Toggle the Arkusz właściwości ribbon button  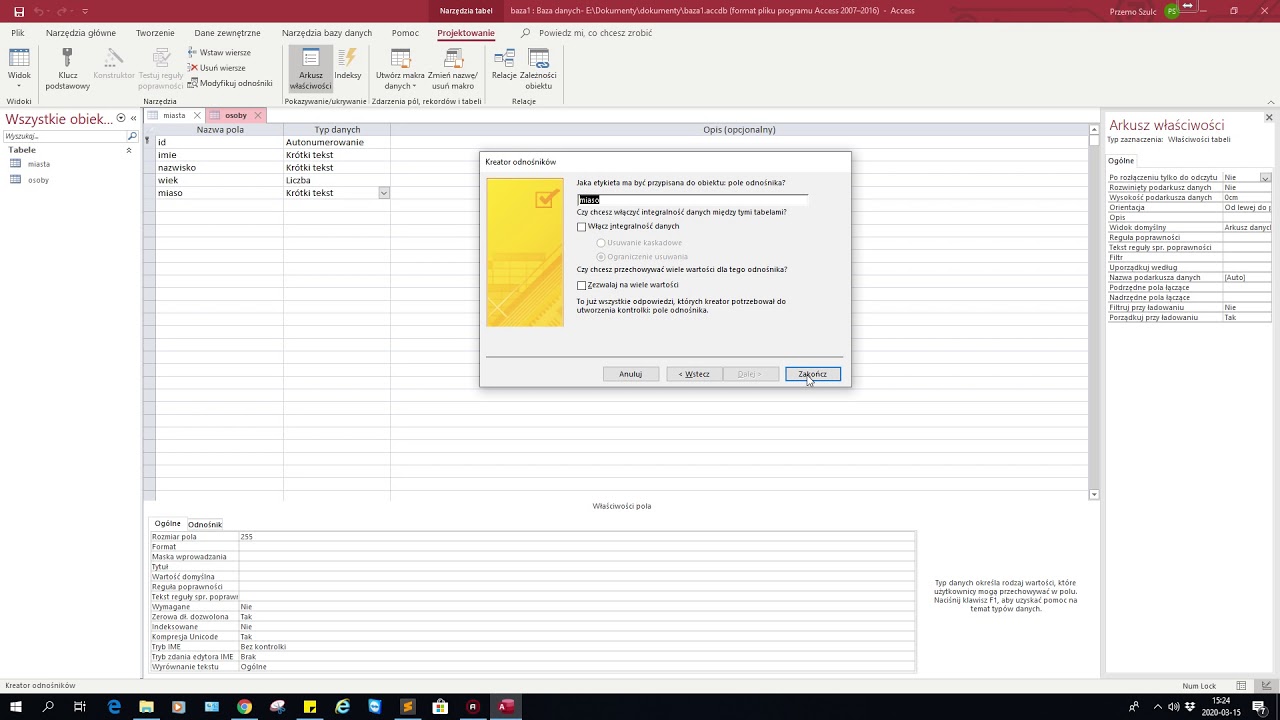310,69
